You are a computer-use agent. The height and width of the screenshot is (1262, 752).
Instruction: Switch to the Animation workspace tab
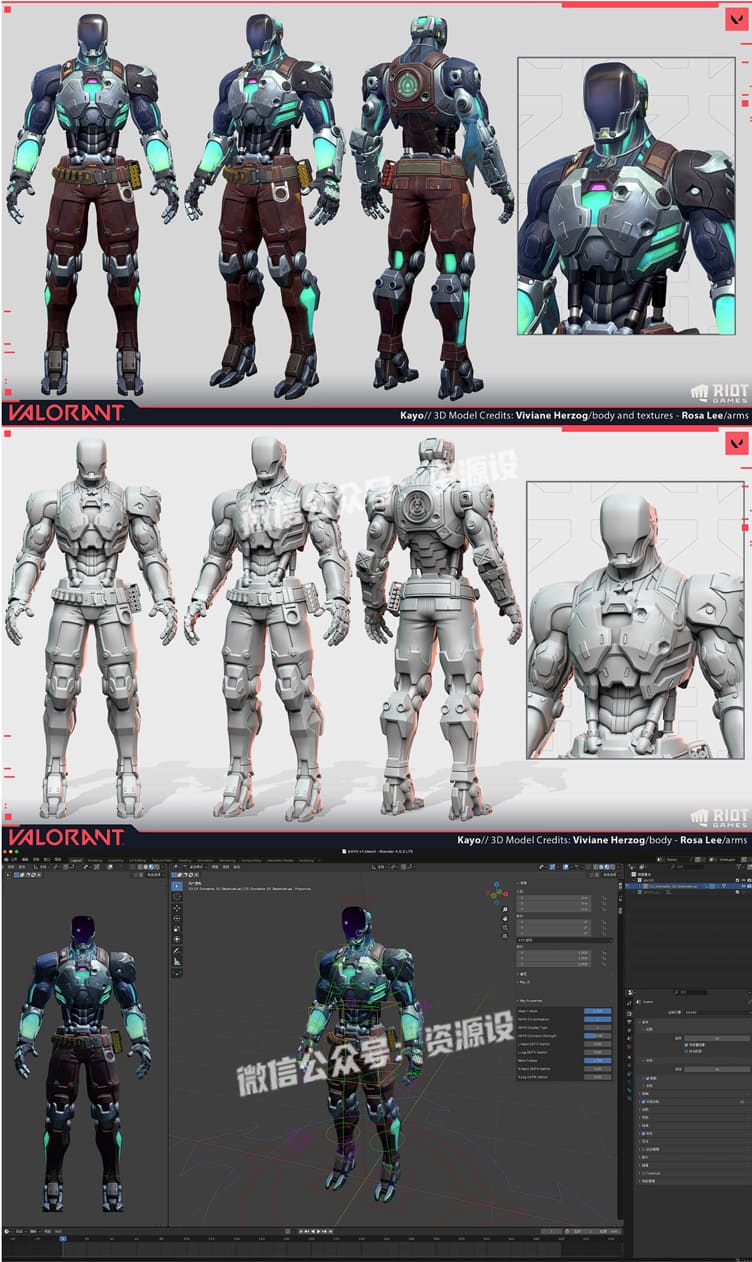(x=205, y=859)
